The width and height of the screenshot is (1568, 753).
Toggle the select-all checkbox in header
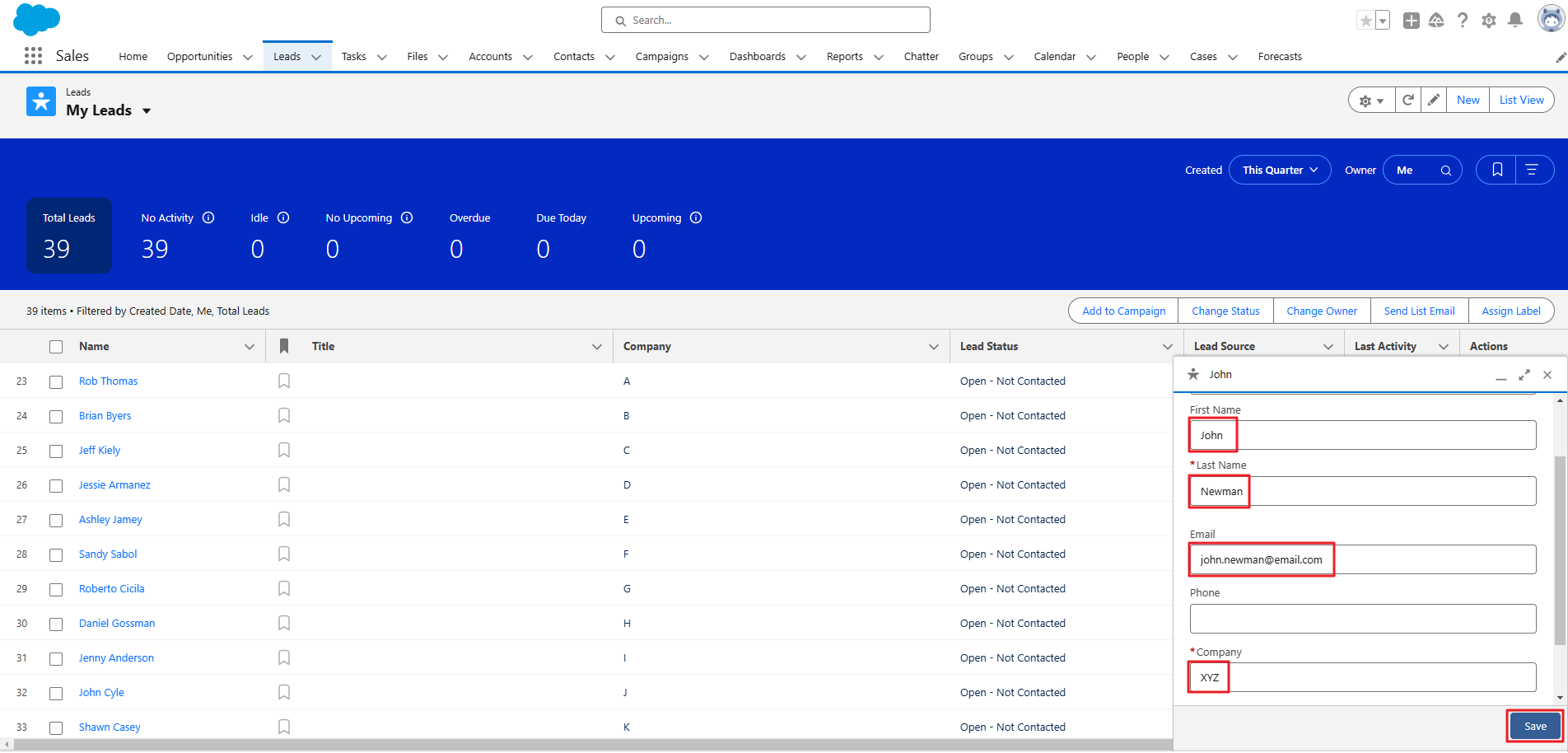tap(56, 347)
